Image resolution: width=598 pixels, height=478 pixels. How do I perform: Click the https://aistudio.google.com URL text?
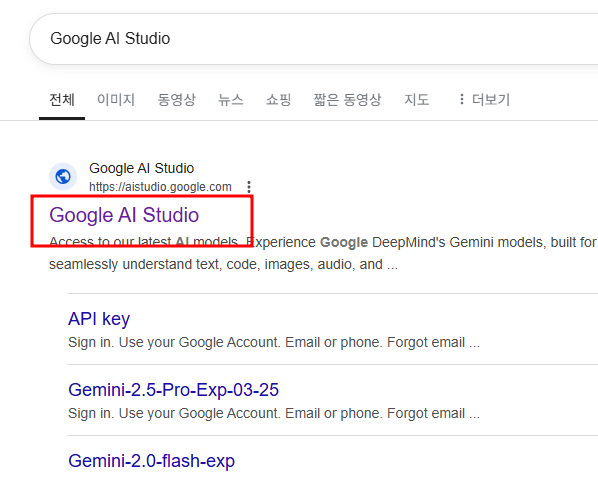pyautogui.click(x=160, y=187)
